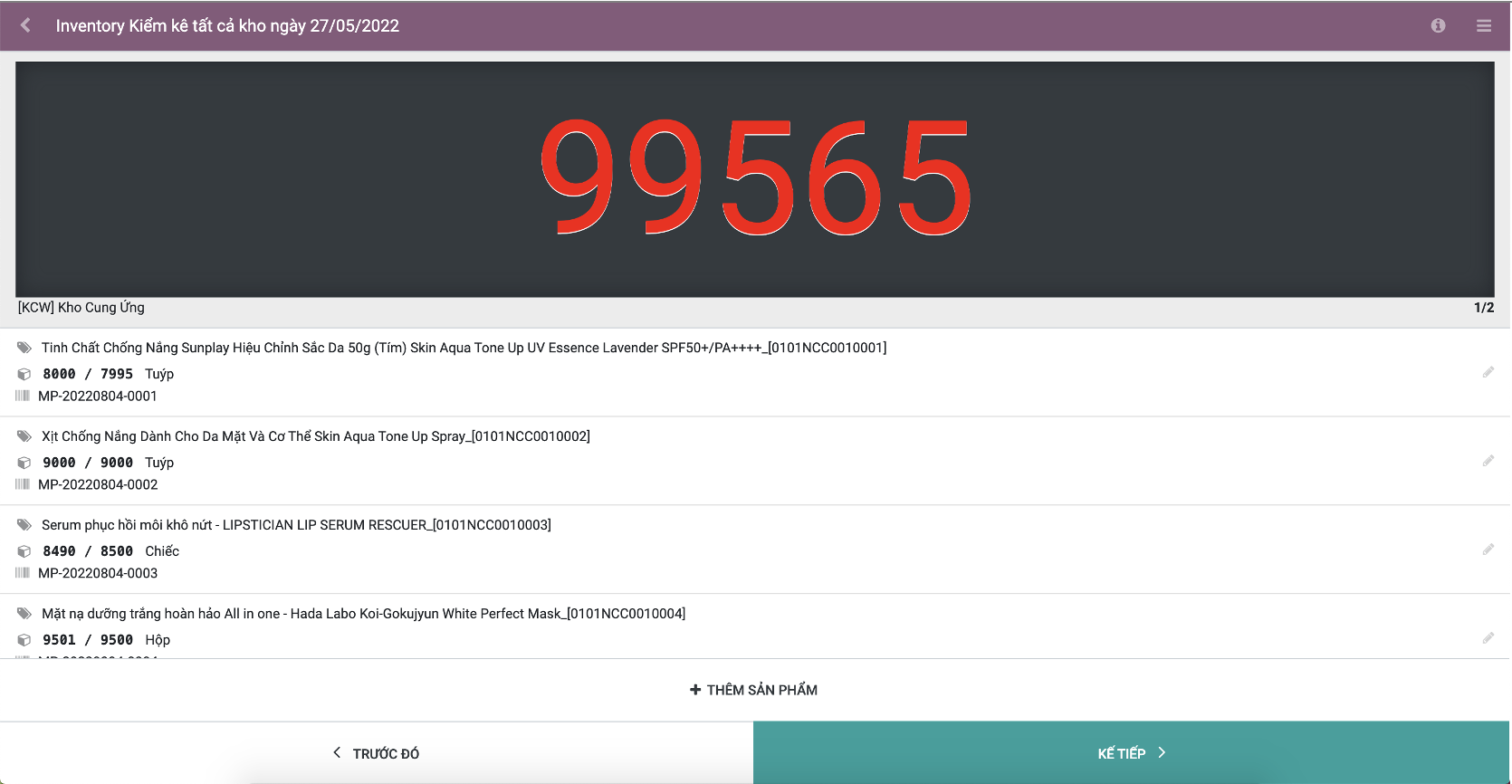Click box icon next to 9000 / 9000
This screenshot has height=784, width=1512.
point(24,463)
